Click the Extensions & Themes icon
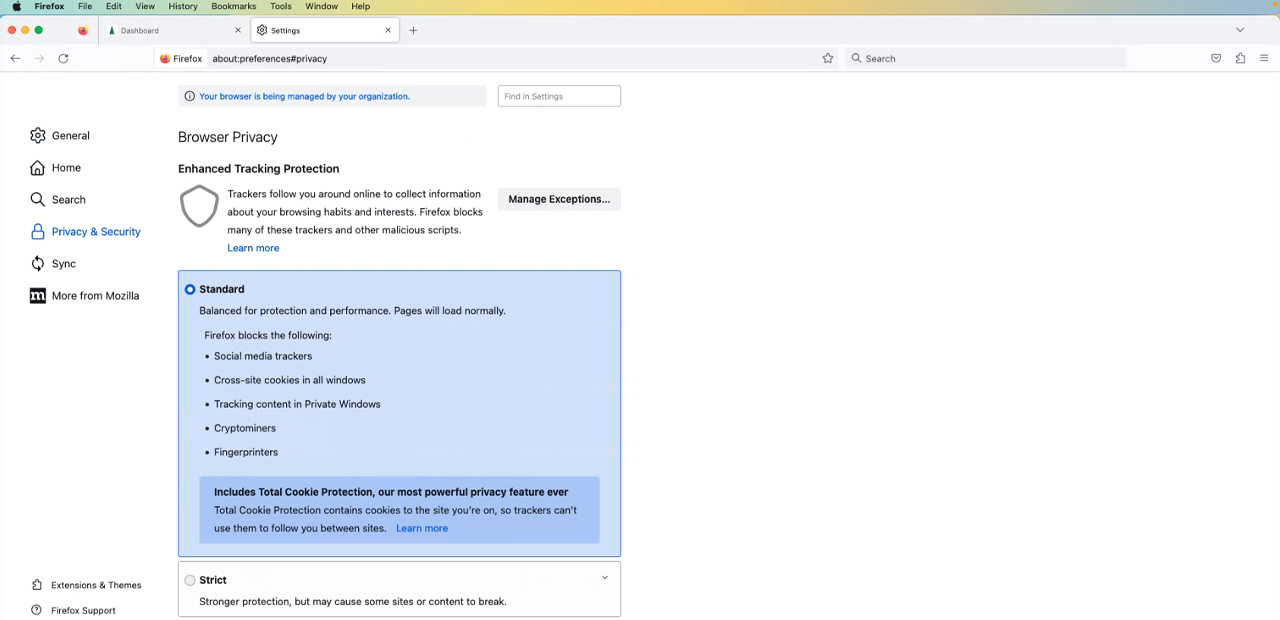 tap(37, 585)
